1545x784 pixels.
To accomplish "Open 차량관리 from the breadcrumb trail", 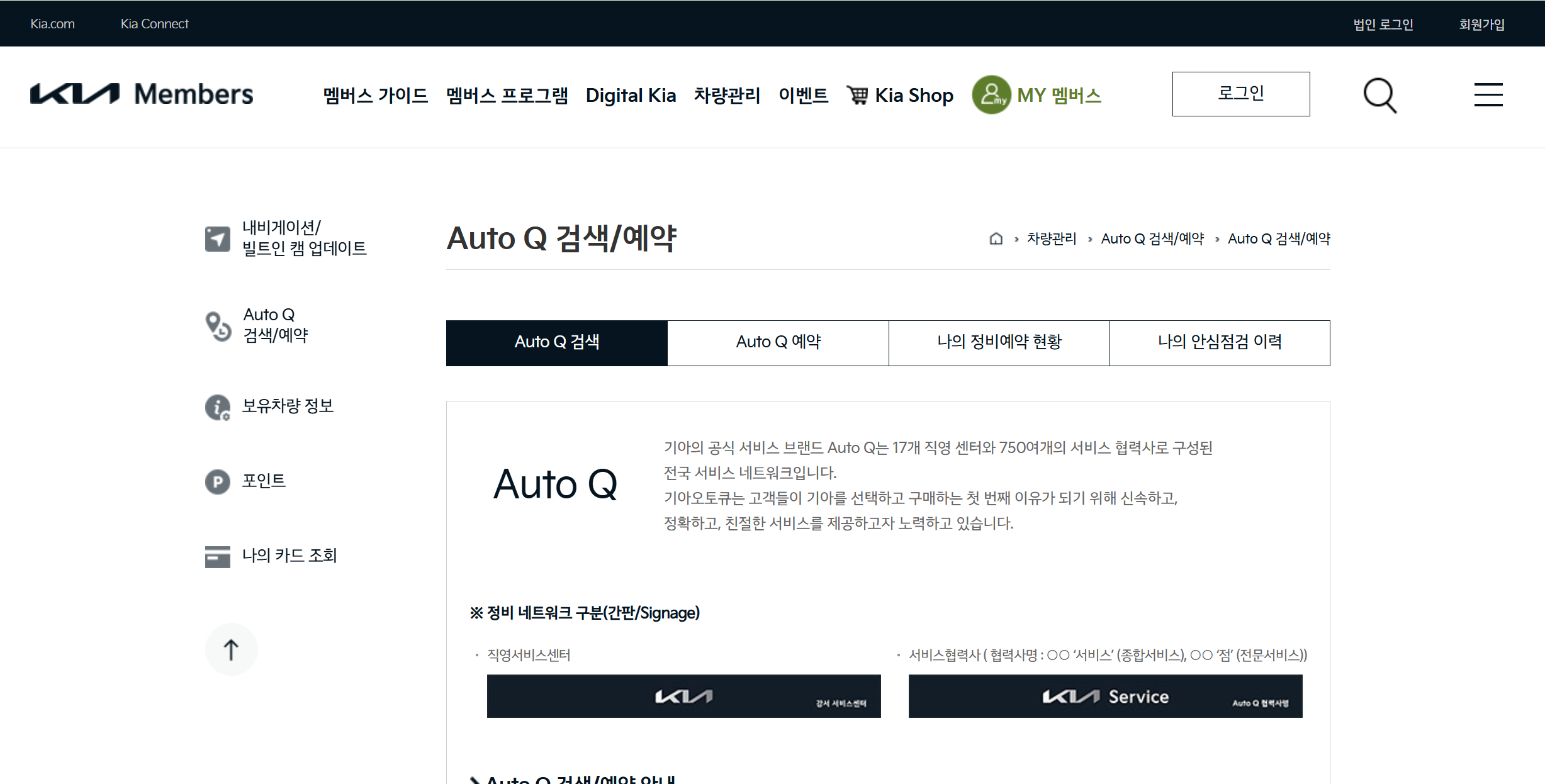I will [1050, 239].
